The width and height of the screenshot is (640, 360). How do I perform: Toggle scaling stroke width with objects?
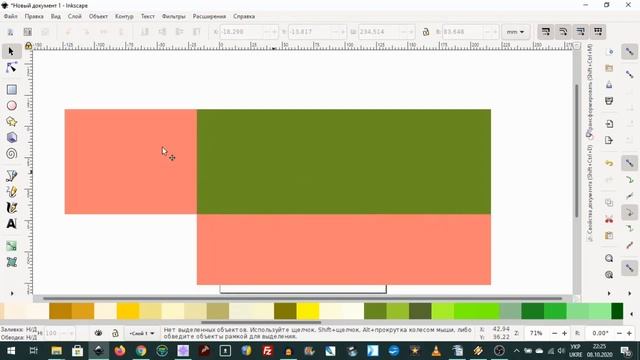(x=546, y=32)
